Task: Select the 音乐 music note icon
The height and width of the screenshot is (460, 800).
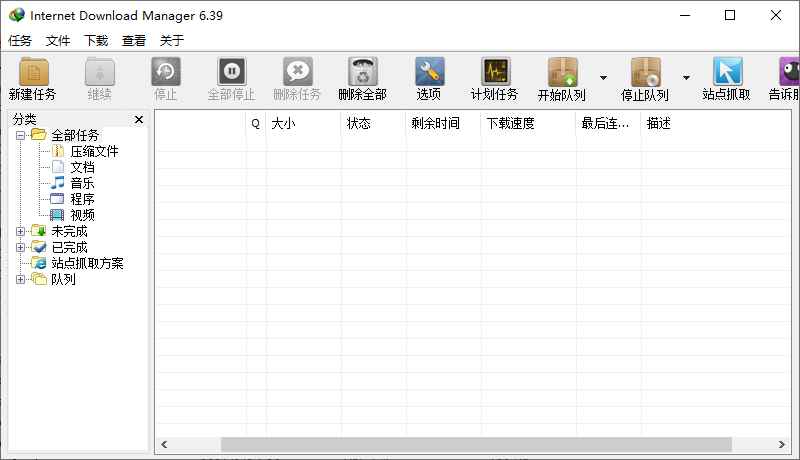Action: 58,183
